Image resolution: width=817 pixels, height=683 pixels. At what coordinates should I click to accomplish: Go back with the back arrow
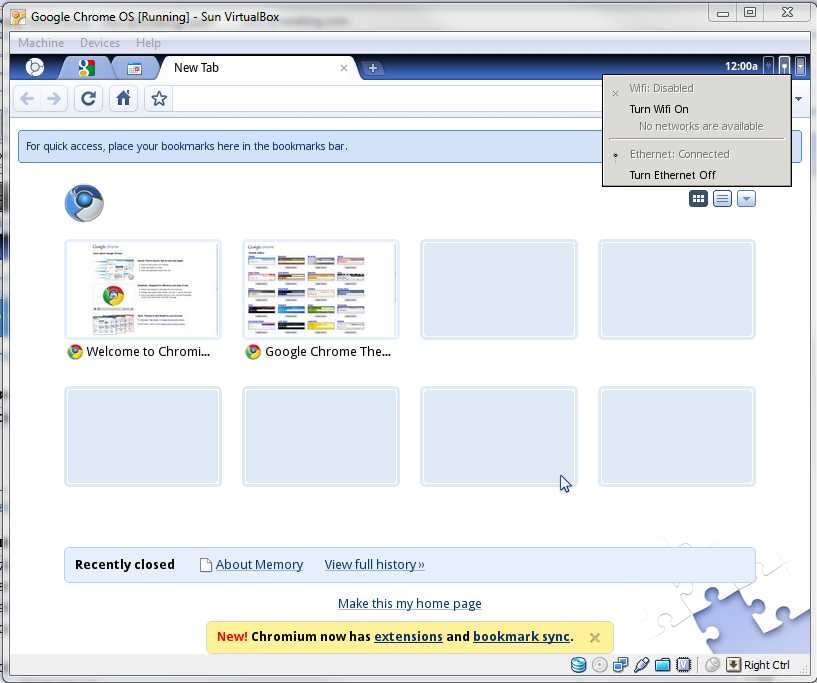(x=27, y=98)
